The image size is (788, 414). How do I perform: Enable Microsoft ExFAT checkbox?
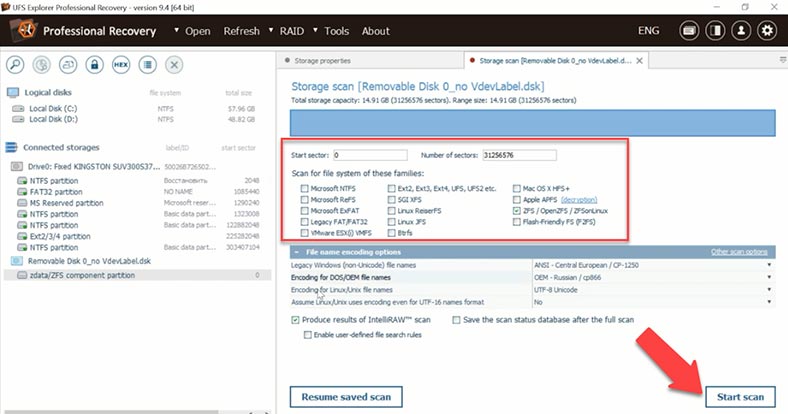coord(304,211)
